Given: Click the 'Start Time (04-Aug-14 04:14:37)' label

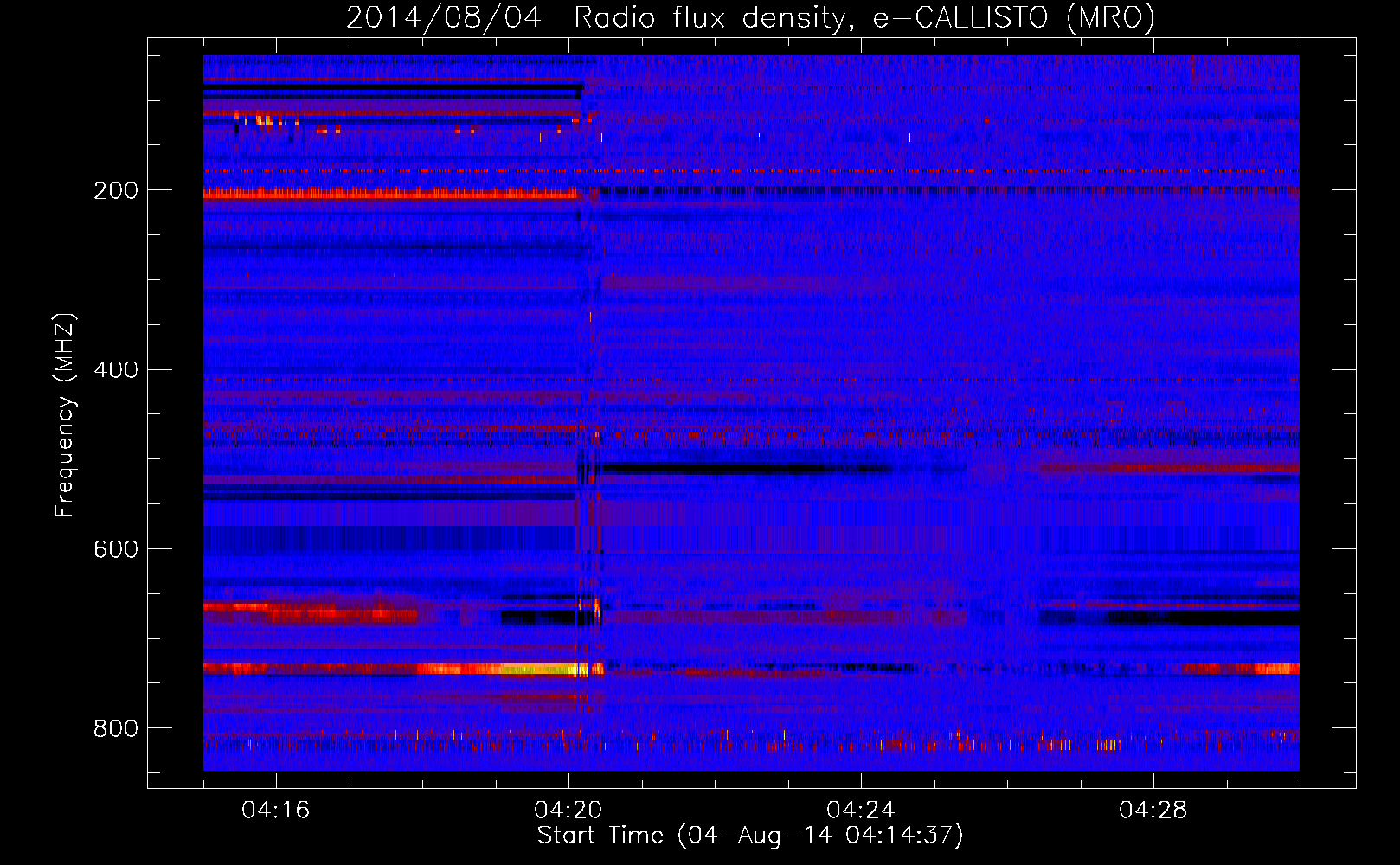Looking at the screenshot, I should pos(750,836).
